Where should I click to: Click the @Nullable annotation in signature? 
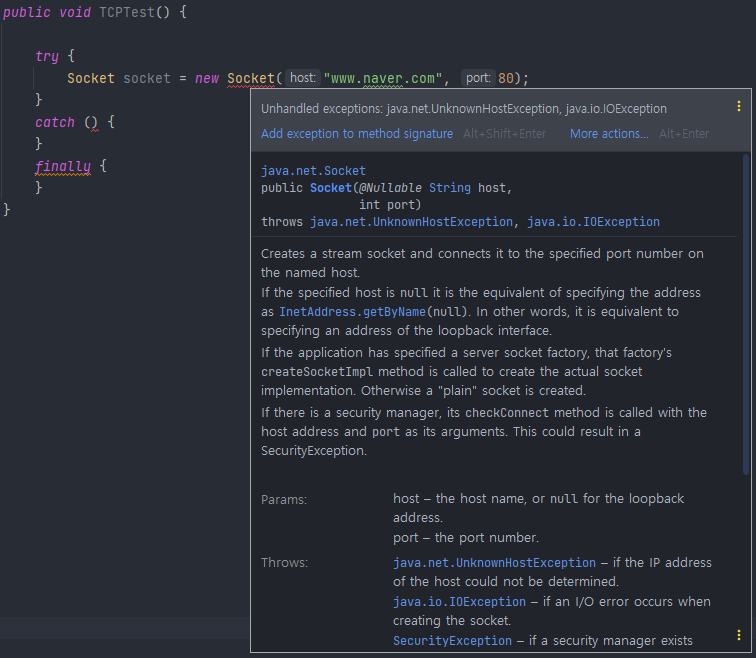tap(391, 188)
